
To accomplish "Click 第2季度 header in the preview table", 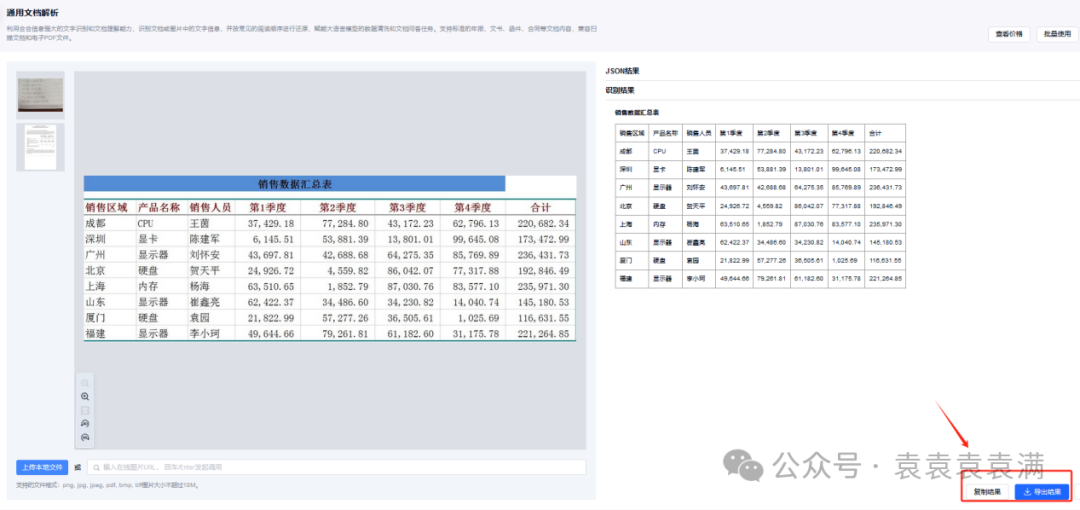I will [x=338, y=207].
